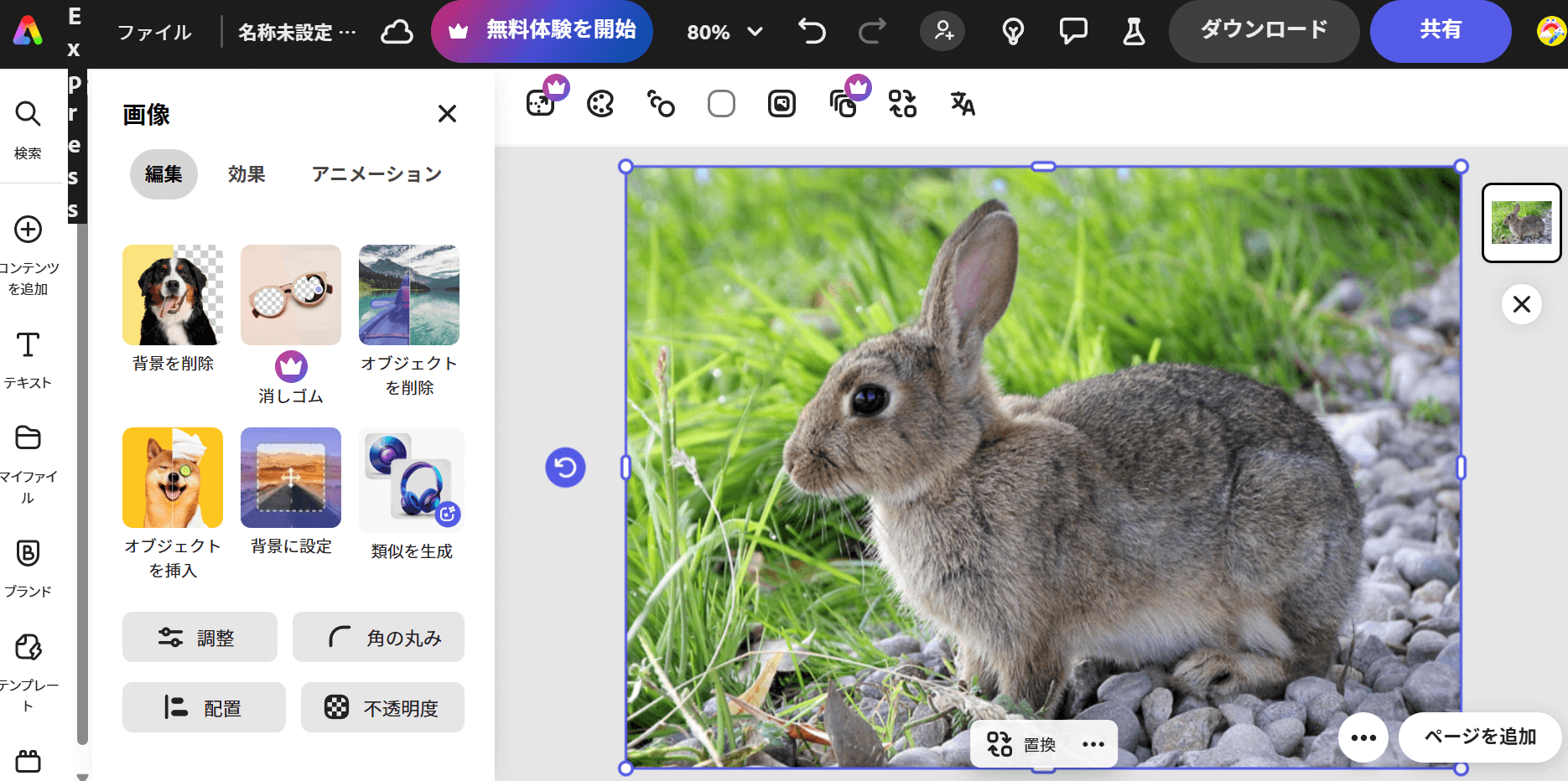The image size is (1568, 781).
Task: Open more options beside 置換
Action: (1093, 744)
